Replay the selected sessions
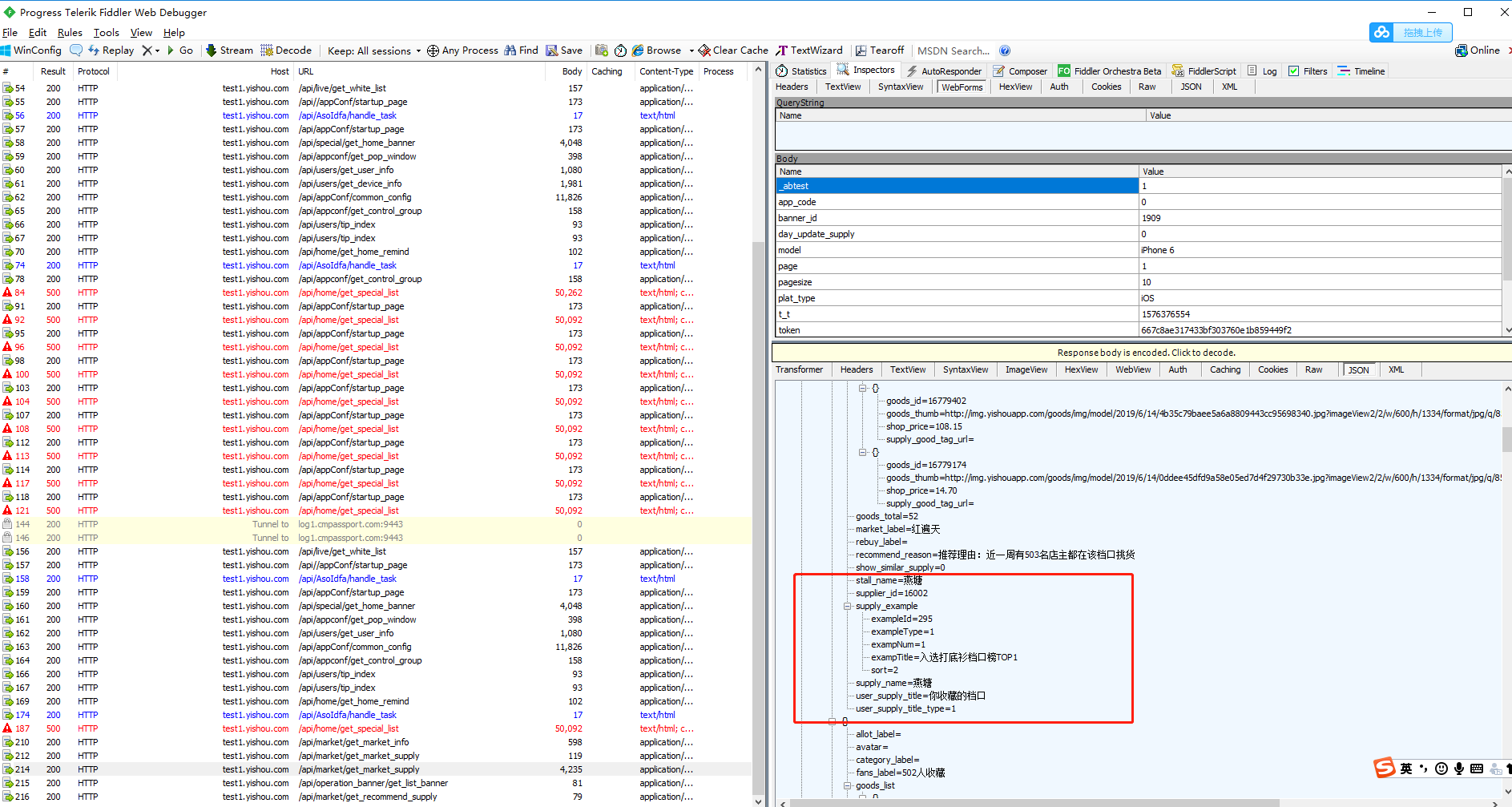Image resolution: width=1512 pixels, height=807 pixels. (x=111, y=50)
